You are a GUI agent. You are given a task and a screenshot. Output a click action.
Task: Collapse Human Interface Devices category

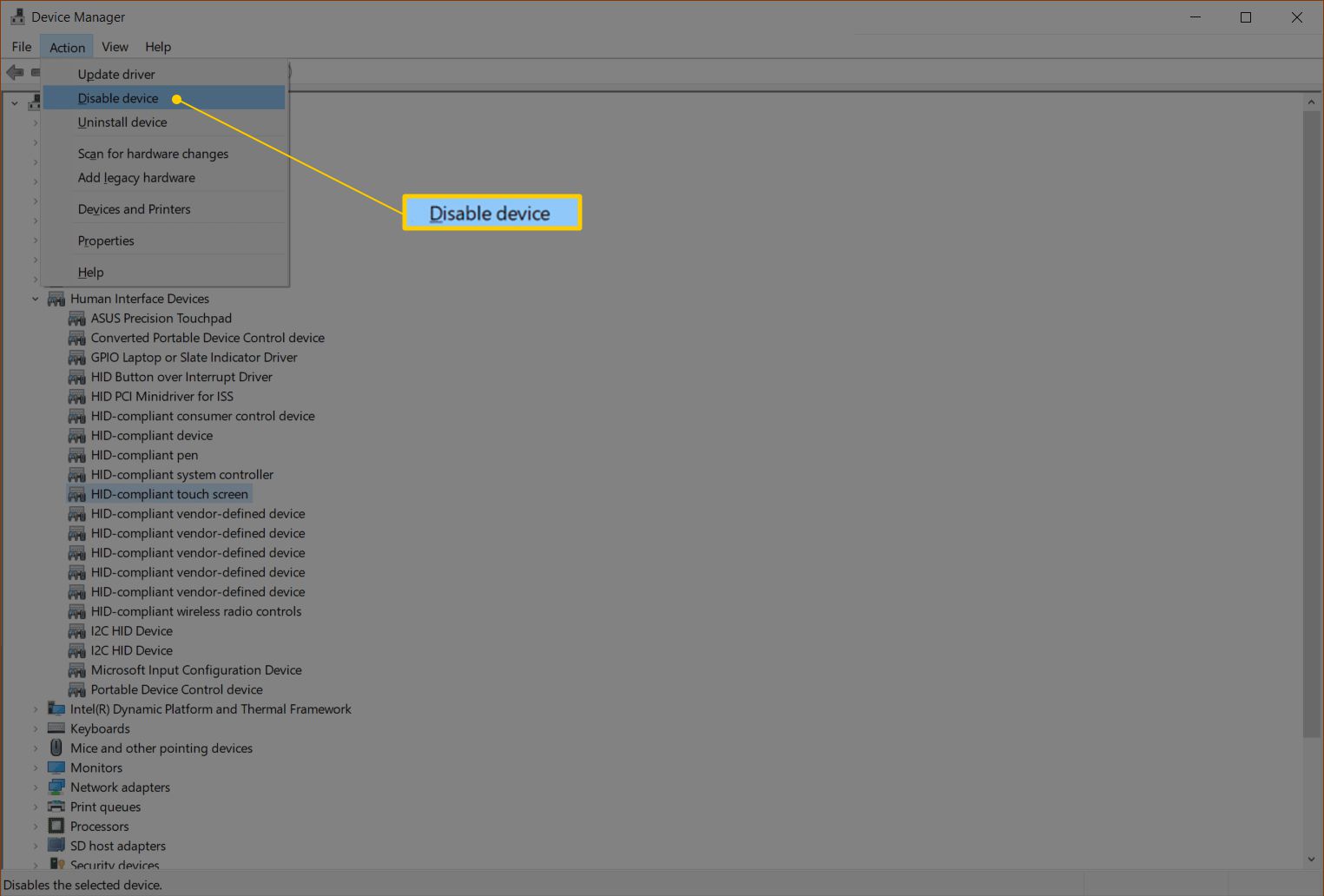(x=36, y=299)
